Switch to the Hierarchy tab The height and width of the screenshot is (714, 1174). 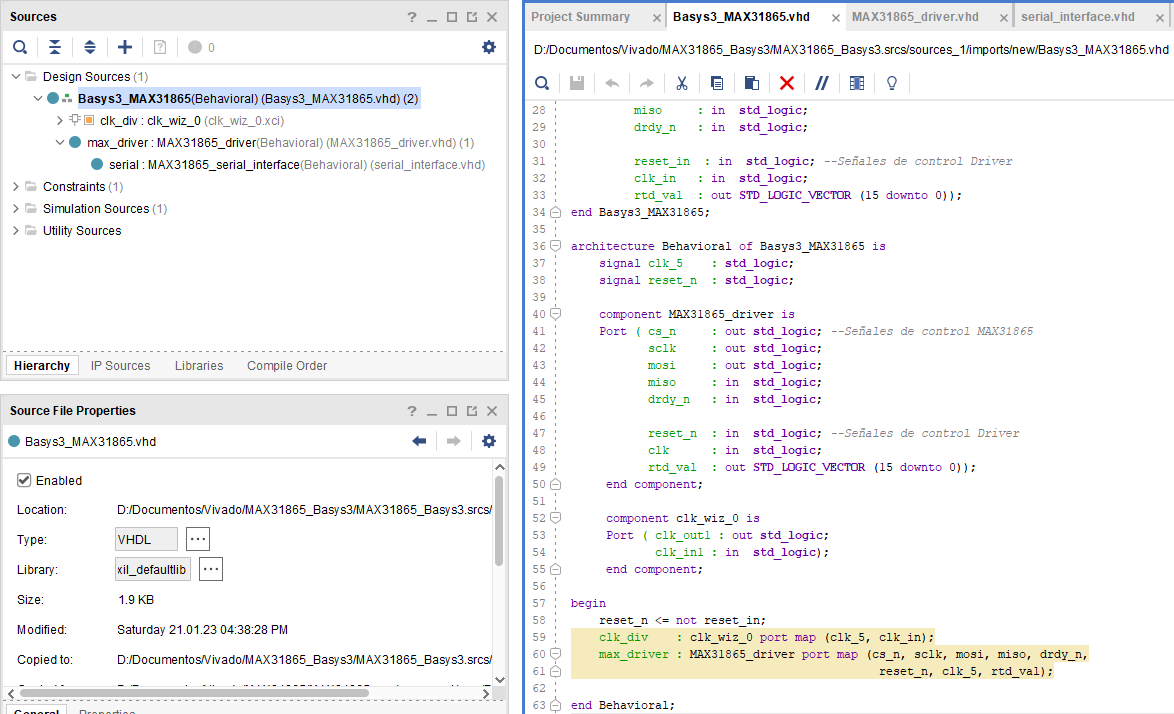[42, 365]
